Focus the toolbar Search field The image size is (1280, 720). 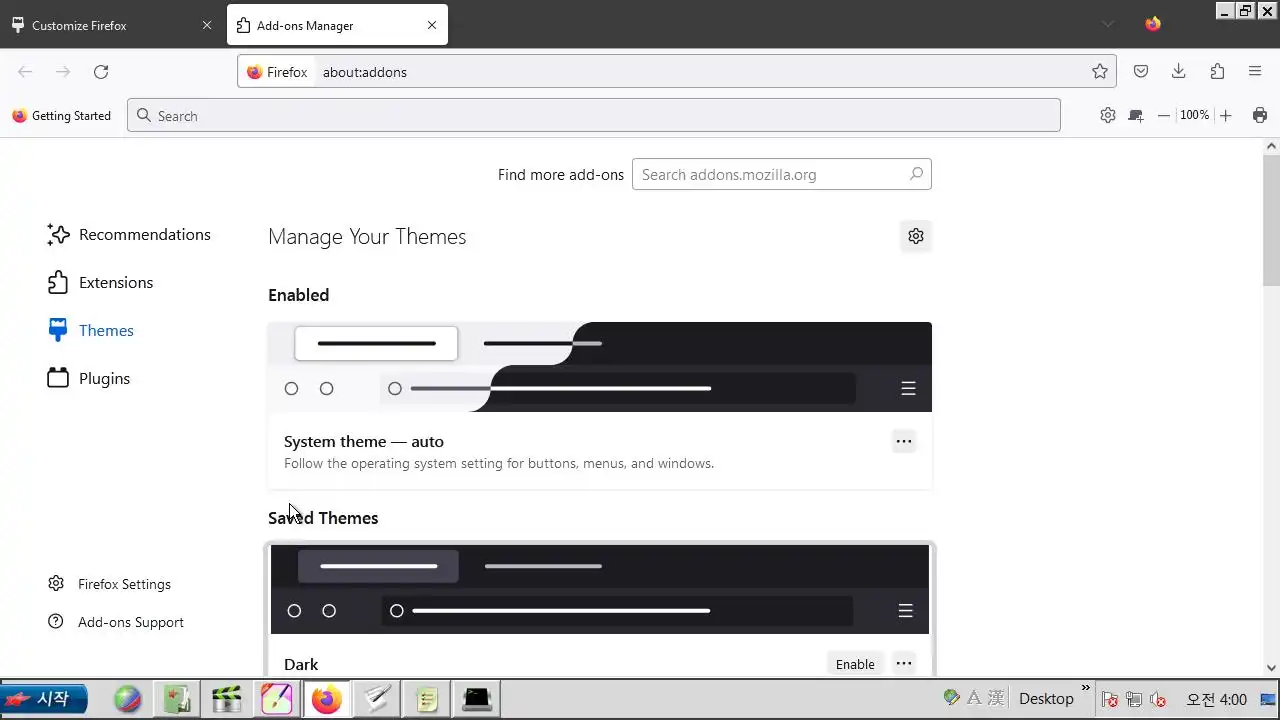(x=594, y=115)
